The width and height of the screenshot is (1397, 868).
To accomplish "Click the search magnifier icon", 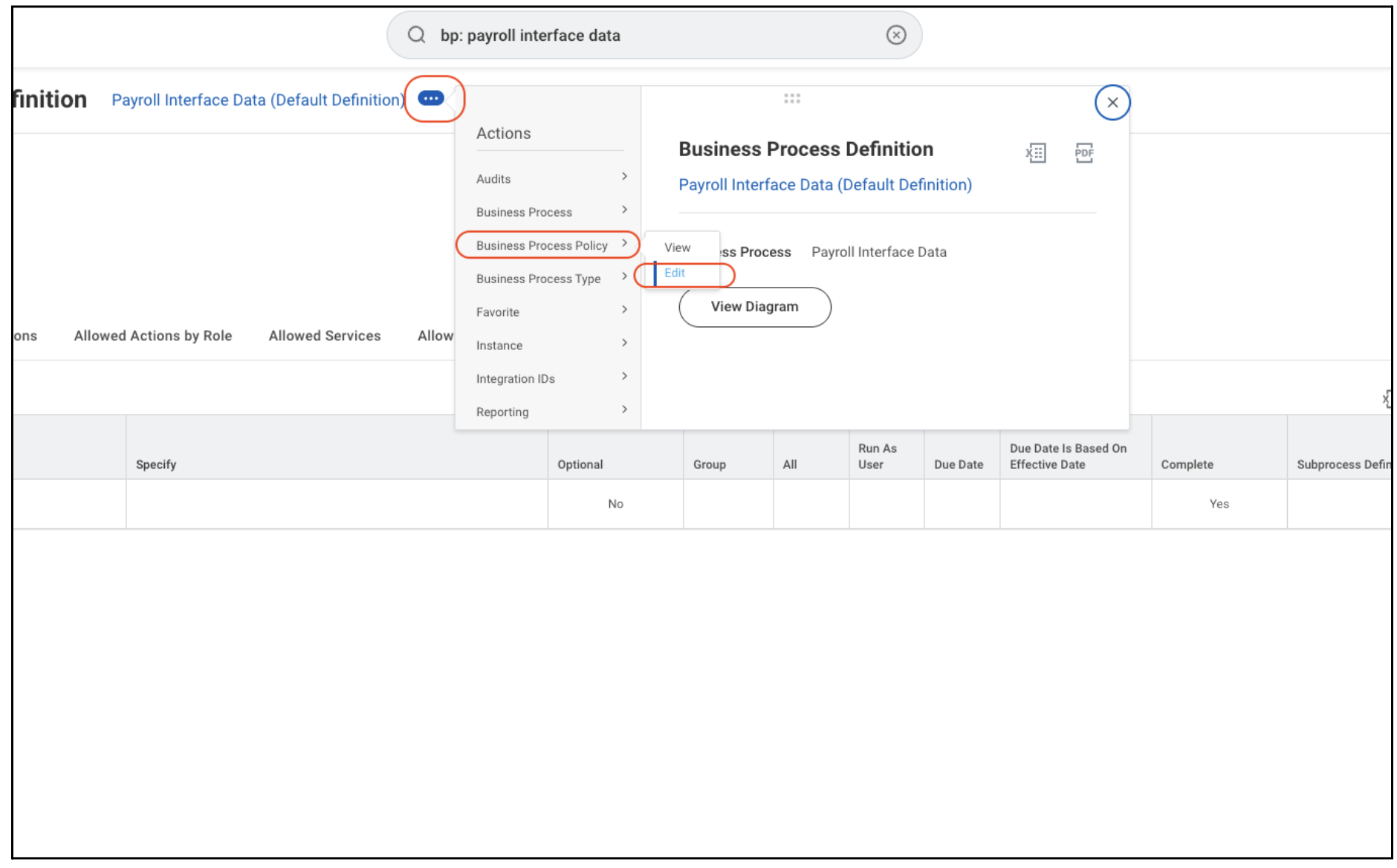I will (x=416, y=35).
